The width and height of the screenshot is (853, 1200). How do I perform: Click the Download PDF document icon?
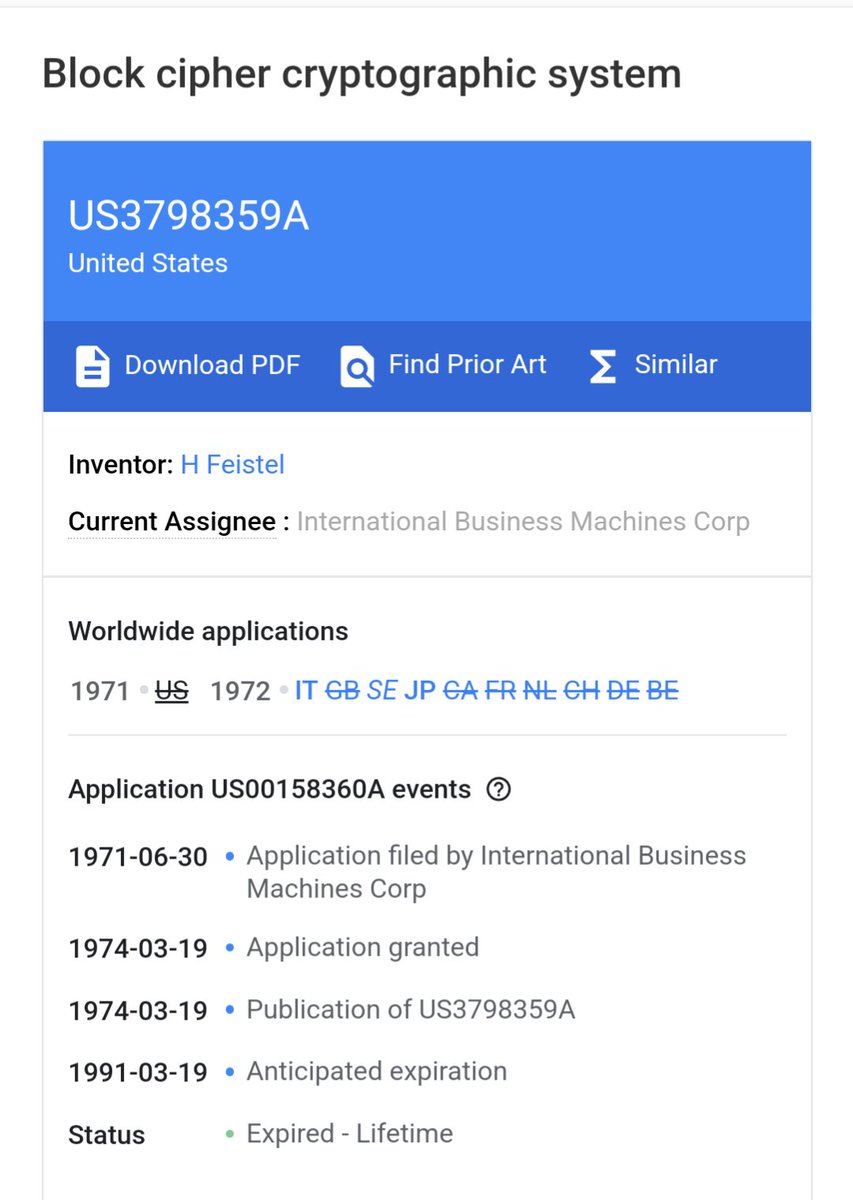pyautogui.click(x=92, y=366)
